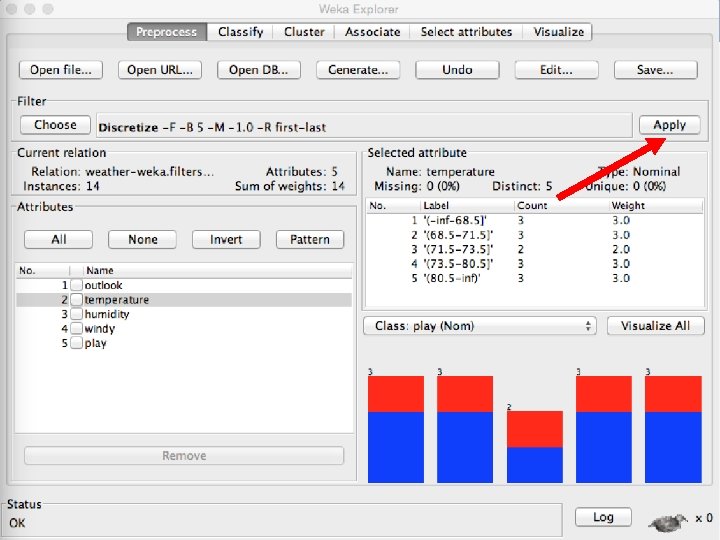Click the '(-inf-68.5]' label row
The width and height of the screenshot is (720, 540).
click(534, 220)
